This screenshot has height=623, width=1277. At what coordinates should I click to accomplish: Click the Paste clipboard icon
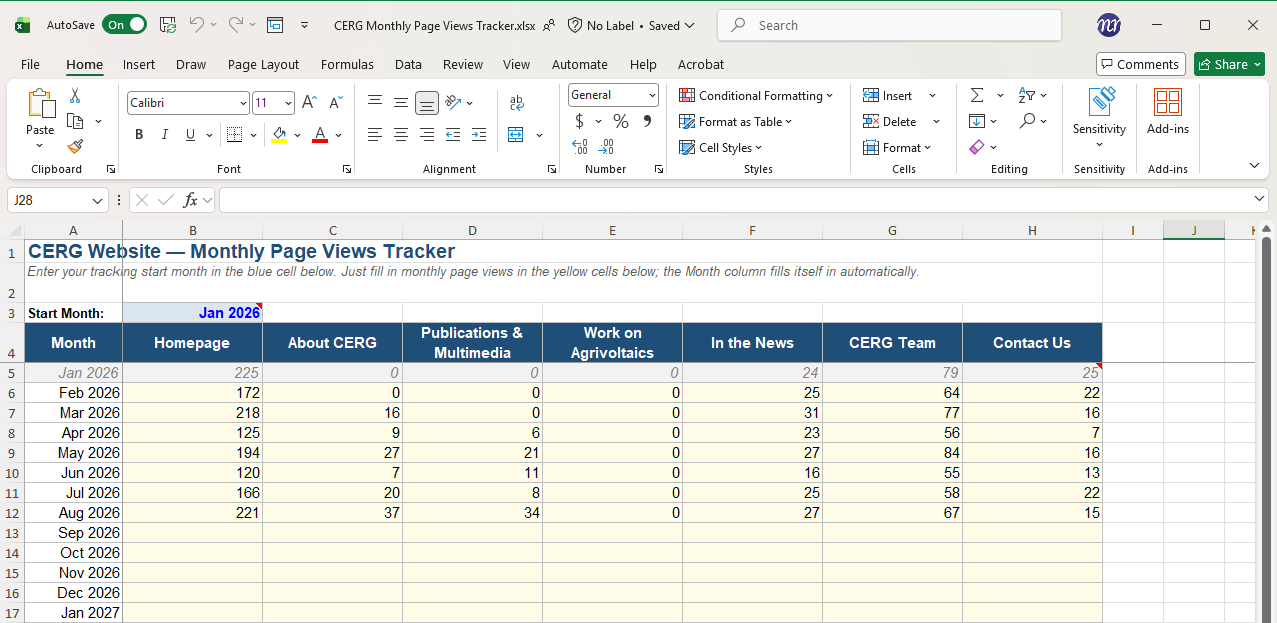(40, 104)
